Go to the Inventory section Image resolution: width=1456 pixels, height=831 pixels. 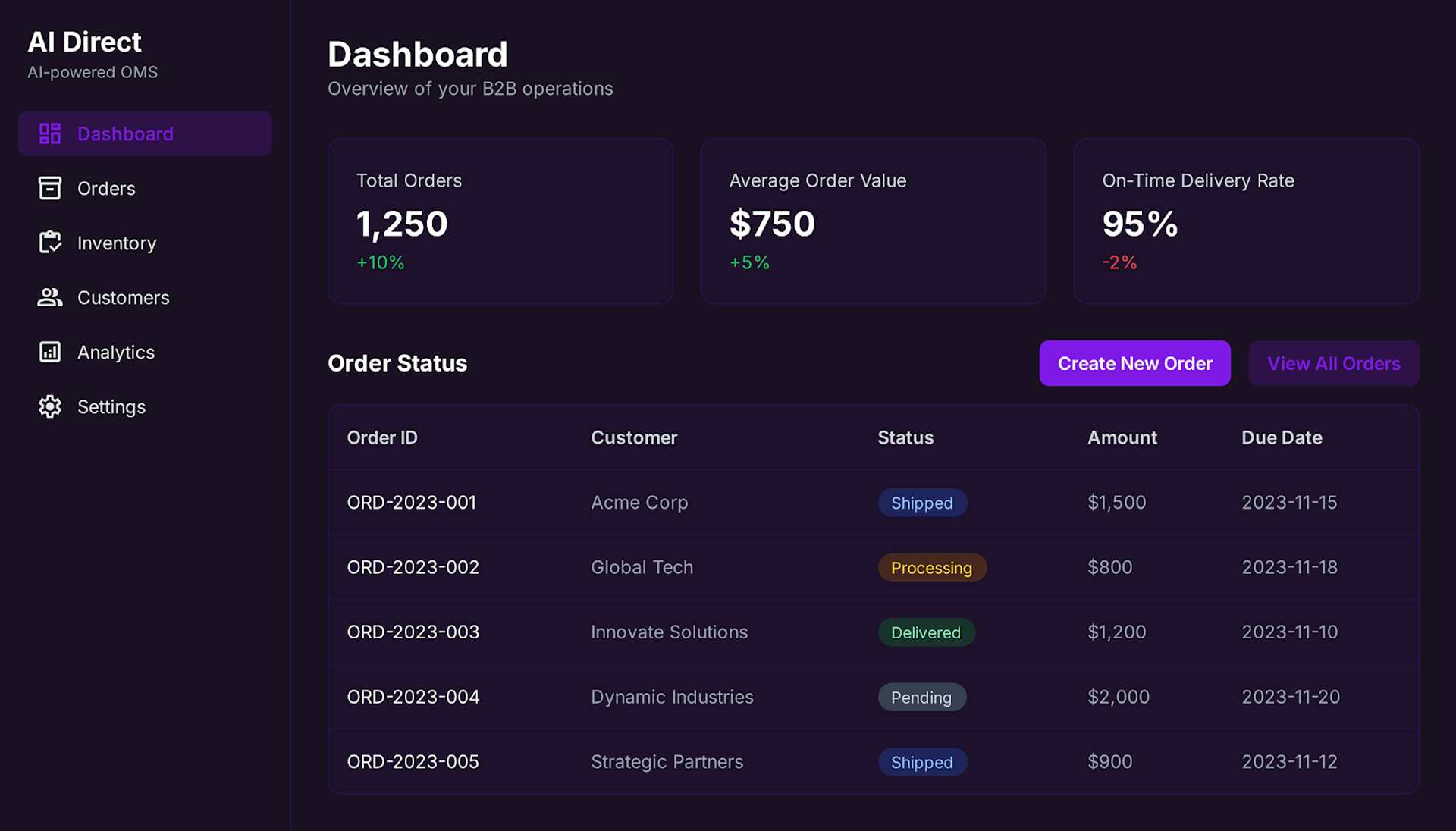pos(117,243)
